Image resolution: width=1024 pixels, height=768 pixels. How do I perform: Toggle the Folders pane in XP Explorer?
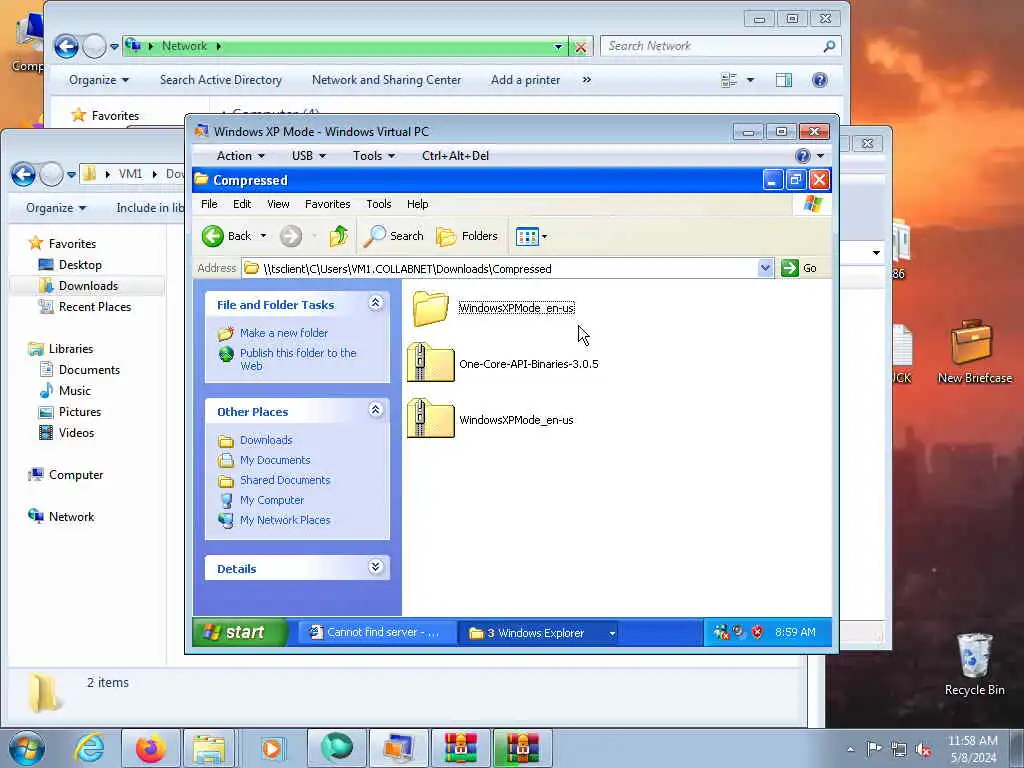point(467,236)
